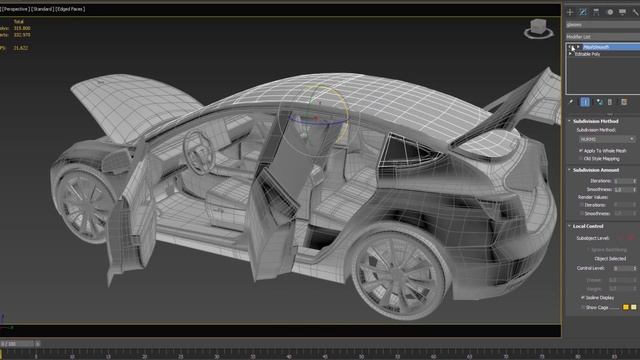Expand the MeshSmooth modifier arrow

click(x=578, y=47)
